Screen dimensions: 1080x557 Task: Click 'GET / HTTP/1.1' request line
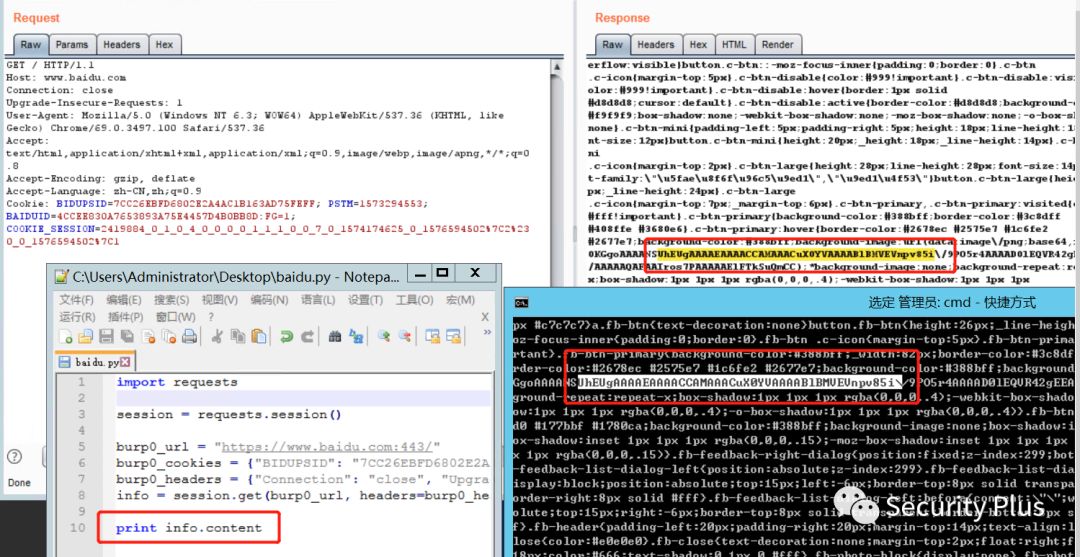[50, 65]
